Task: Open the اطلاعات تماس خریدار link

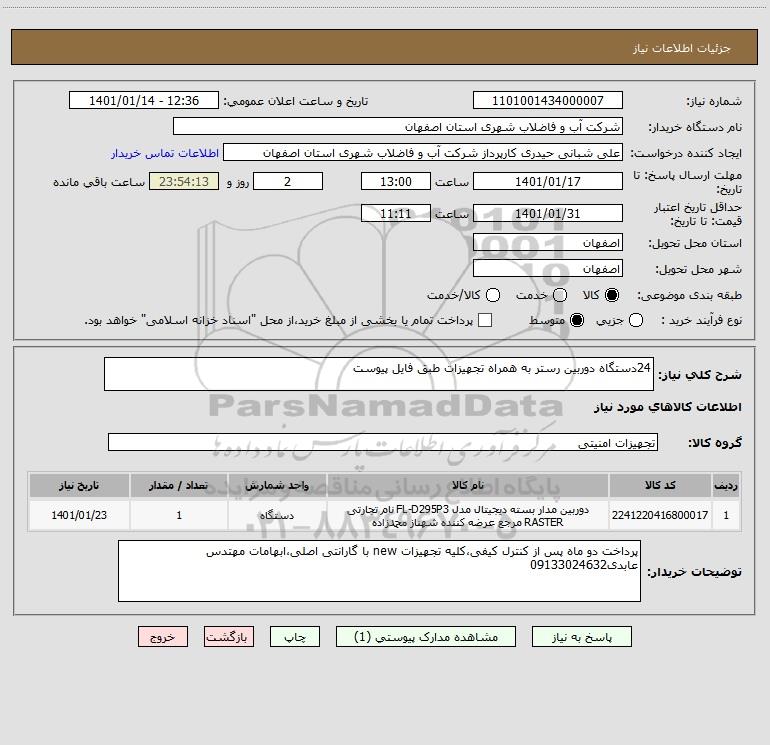Action: (165, 153)
